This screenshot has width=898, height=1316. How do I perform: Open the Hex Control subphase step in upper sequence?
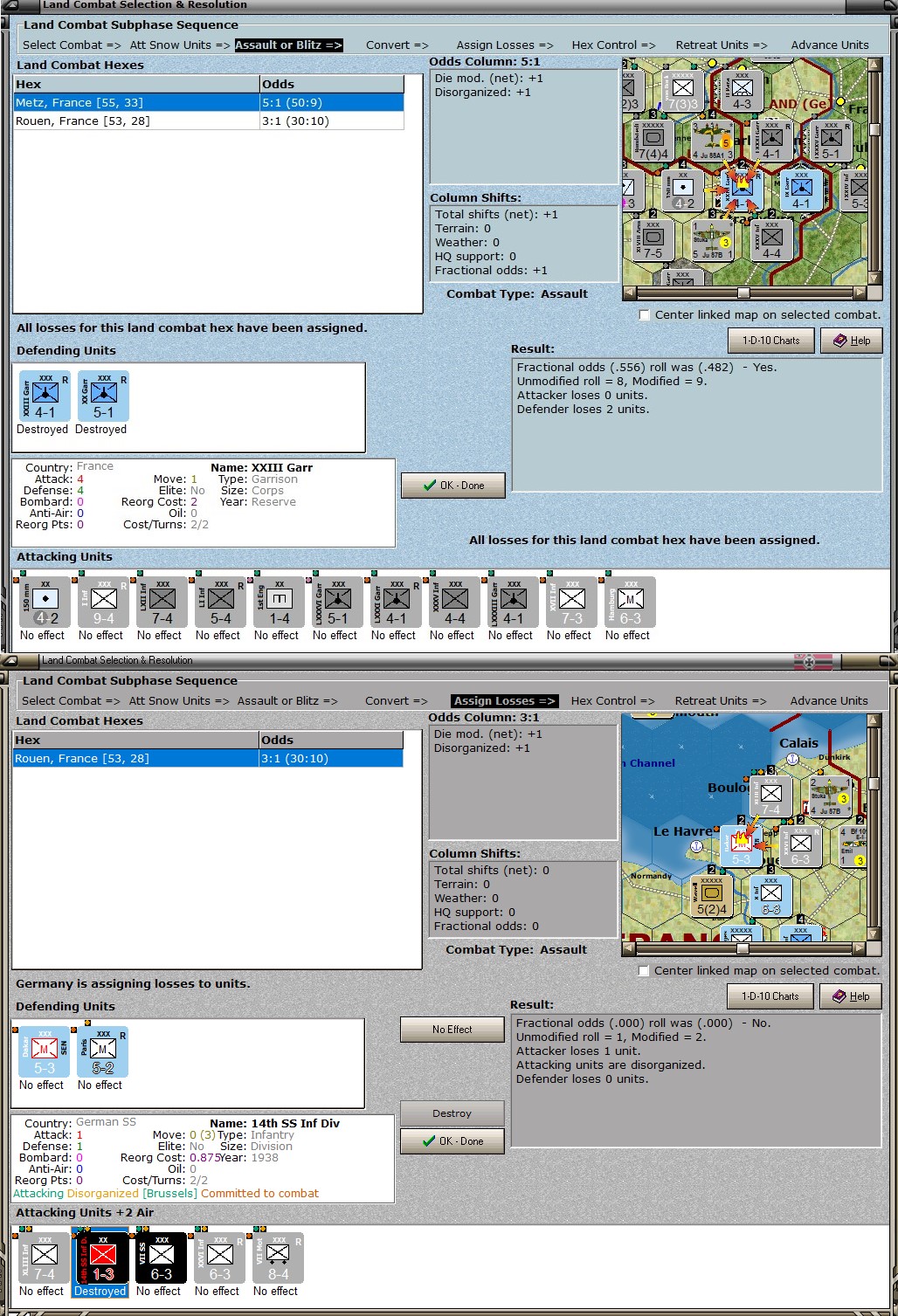[613, 45]
